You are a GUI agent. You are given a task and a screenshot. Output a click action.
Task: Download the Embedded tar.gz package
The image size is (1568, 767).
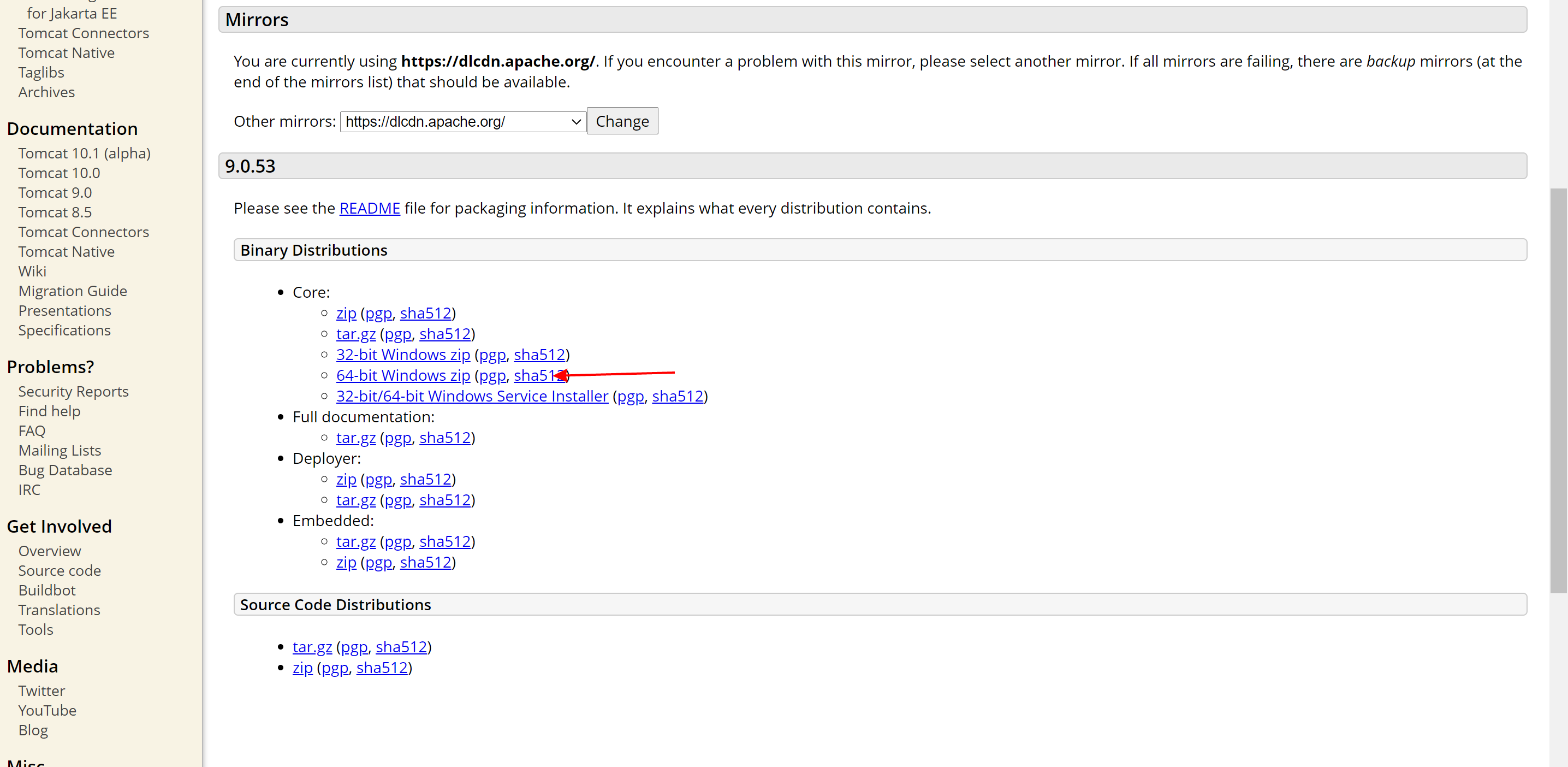(x=355, y=541)
